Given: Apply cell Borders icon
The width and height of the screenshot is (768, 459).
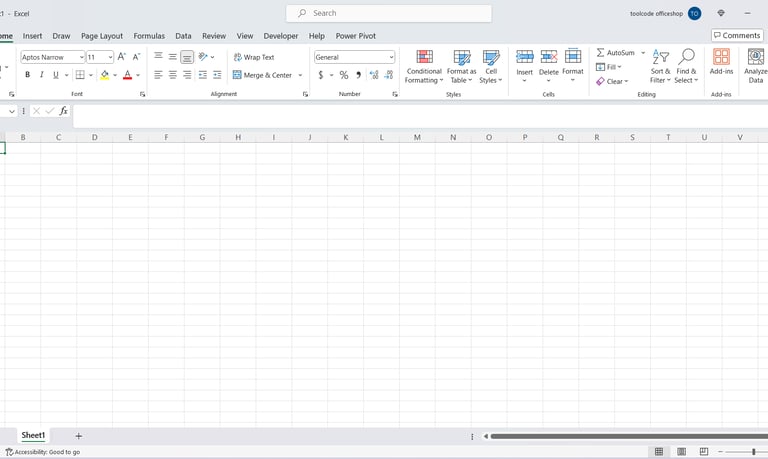Looking at the screenshot, I should coord(80,75).
